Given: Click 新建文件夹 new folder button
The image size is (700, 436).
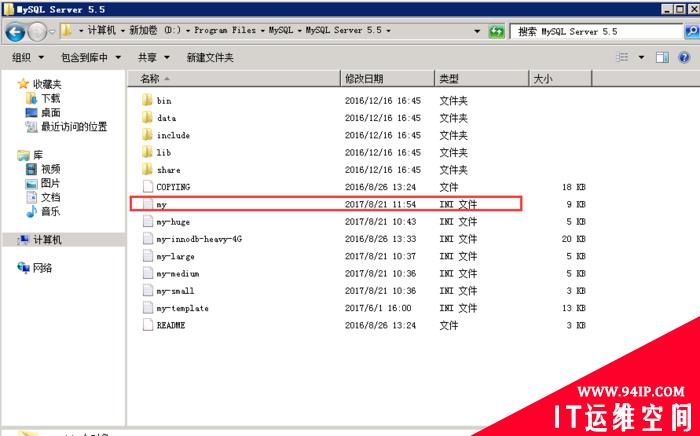Looking at the screenshot, I should (210, 57).
